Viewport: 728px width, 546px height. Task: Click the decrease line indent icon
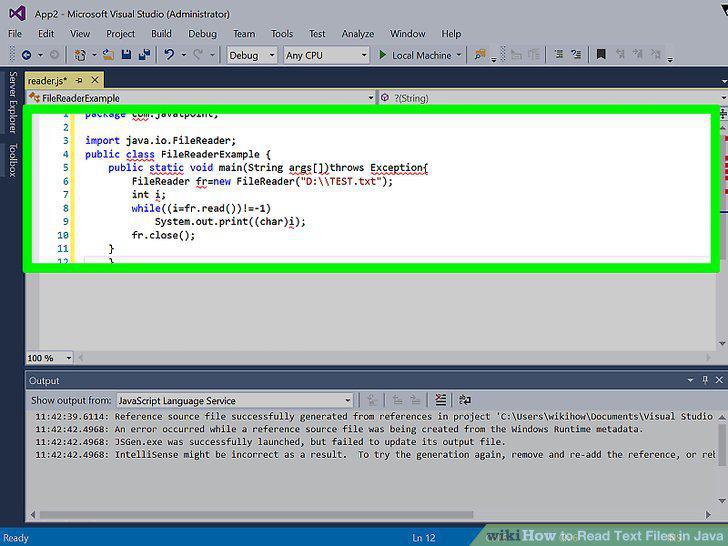tap(516, 55)
